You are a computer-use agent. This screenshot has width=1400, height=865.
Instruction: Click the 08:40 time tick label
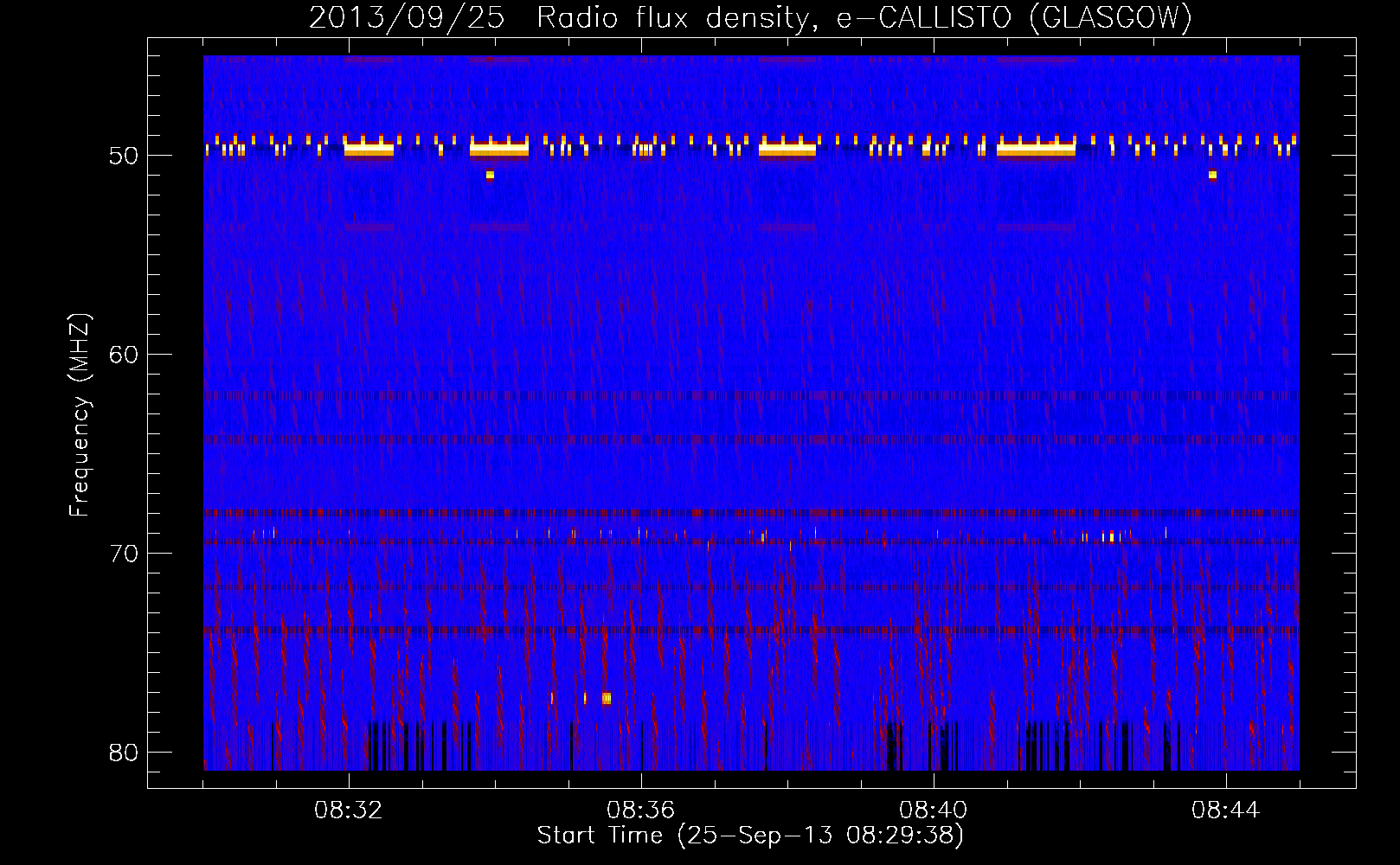coord(933,811)
